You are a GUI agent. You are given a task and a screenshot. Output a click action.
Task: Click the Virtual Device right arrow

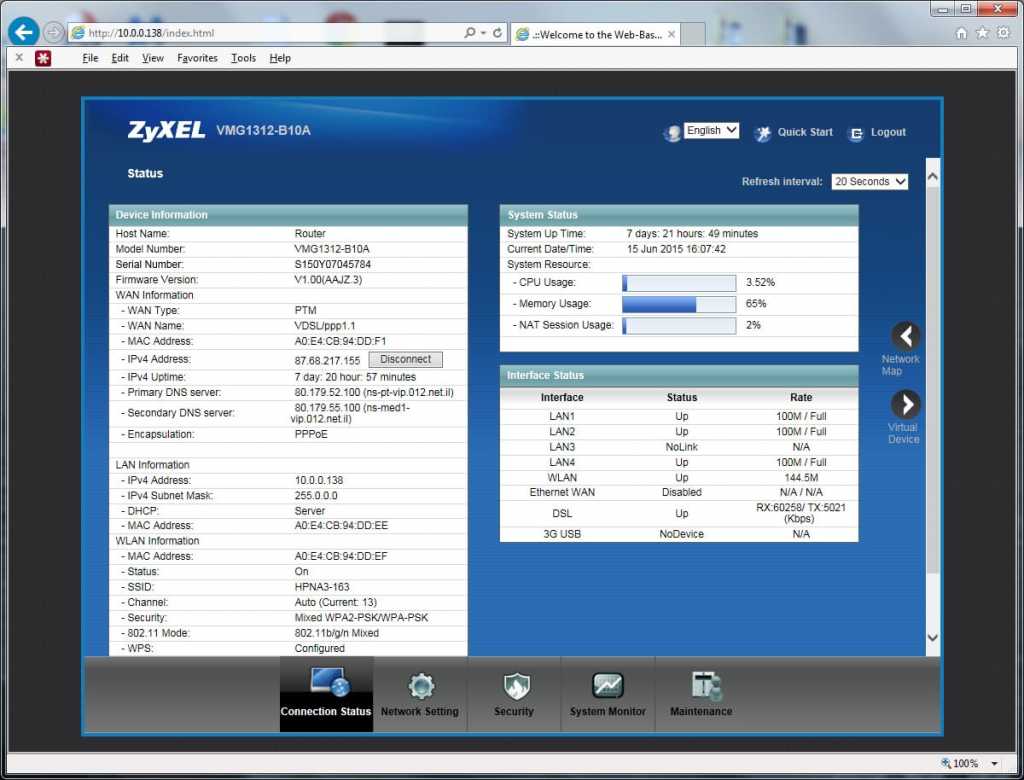(x=905, y=405)
